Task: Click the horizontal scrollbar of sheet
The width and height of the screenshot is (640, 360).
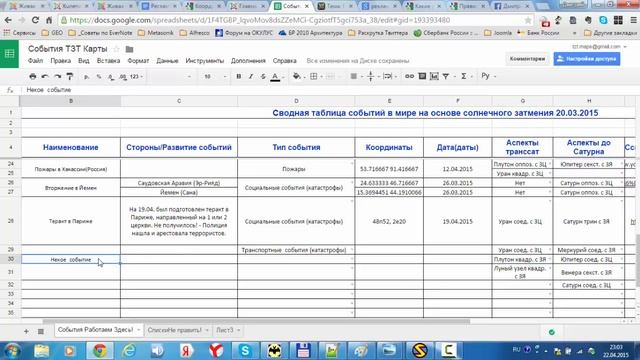Action: (x=256, y=322)
